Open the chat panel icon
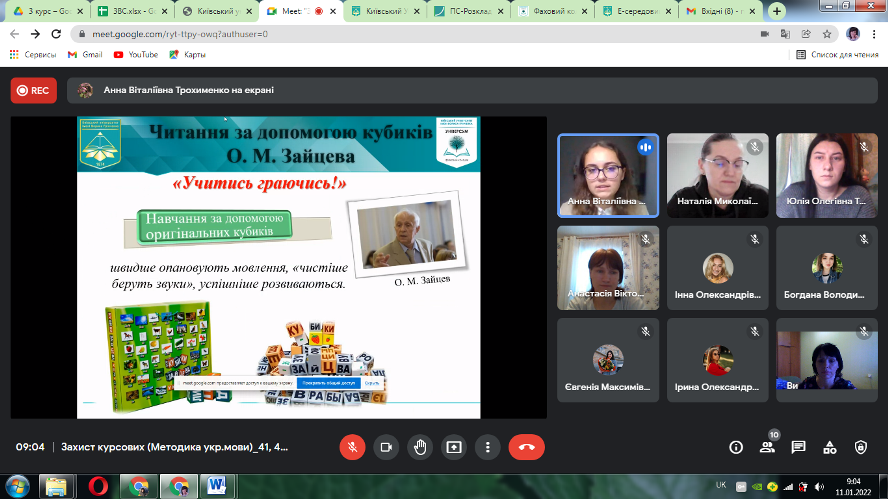 (x=799, y=447)
